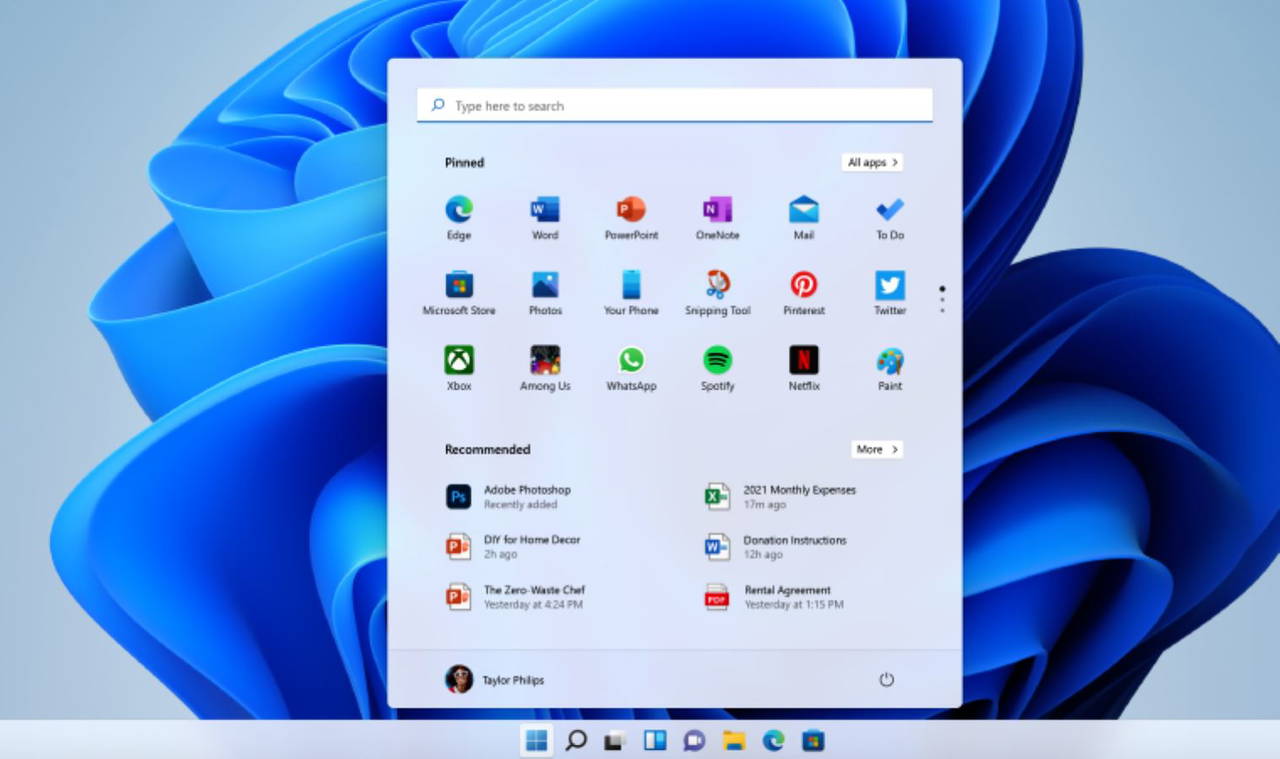The image size is (1280, 759).
Task: Click the Type here to search field
Action: [675, 106]
